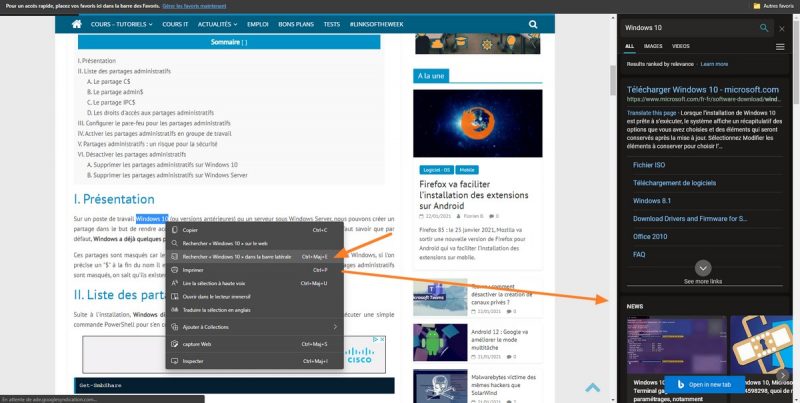
Task: Expand Ajouter à Collections submenu arrow
Action: point(335,327)
